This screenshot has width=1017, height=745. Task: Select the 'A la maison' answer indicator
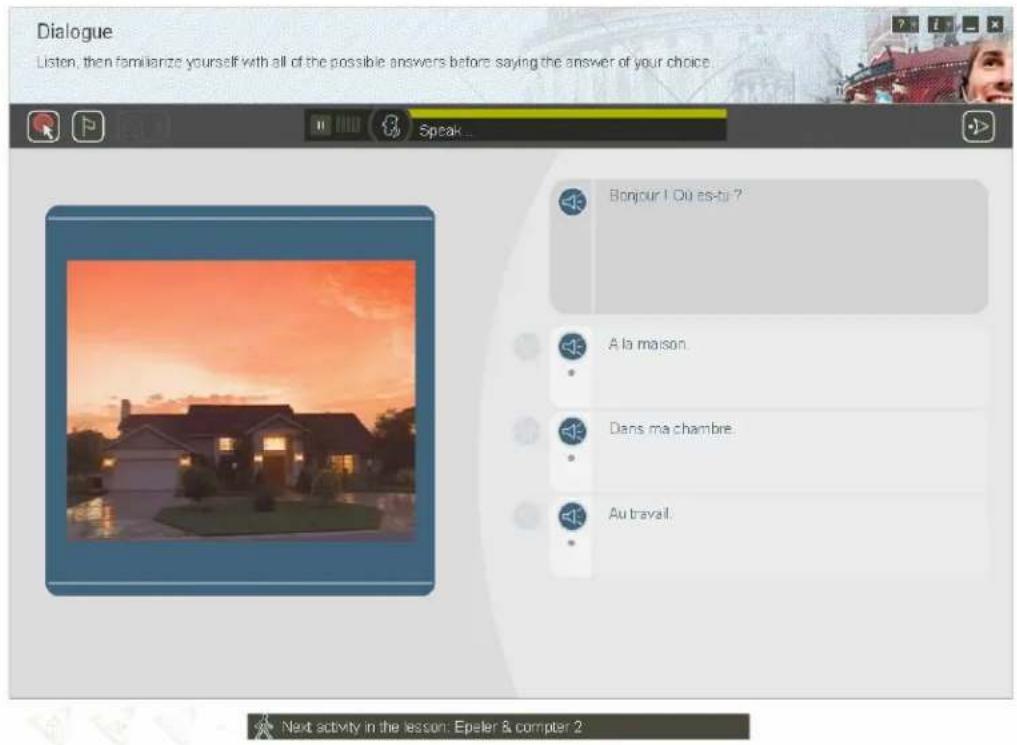coord(527,346)
